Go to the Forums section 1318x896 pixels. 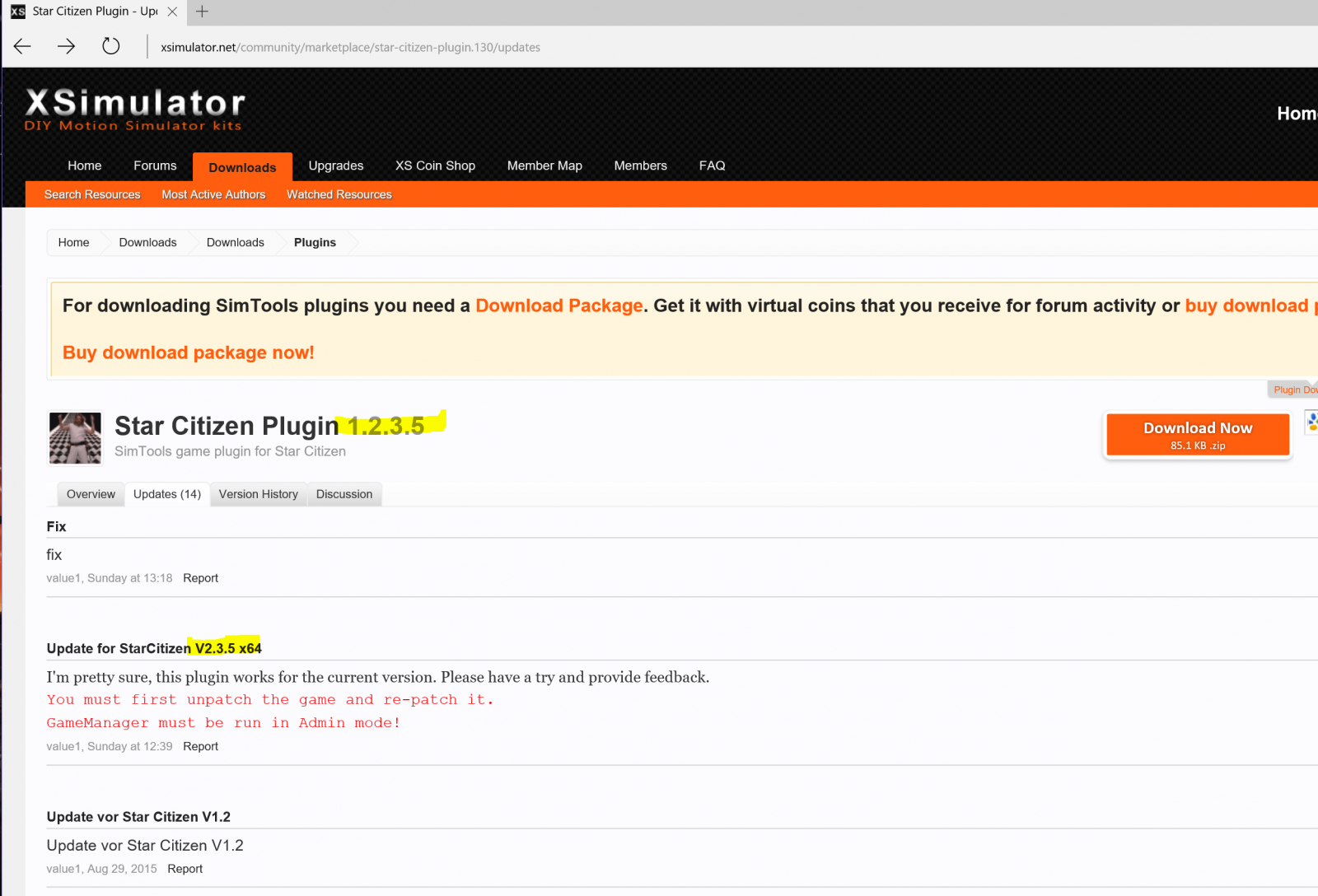point(155,166)
